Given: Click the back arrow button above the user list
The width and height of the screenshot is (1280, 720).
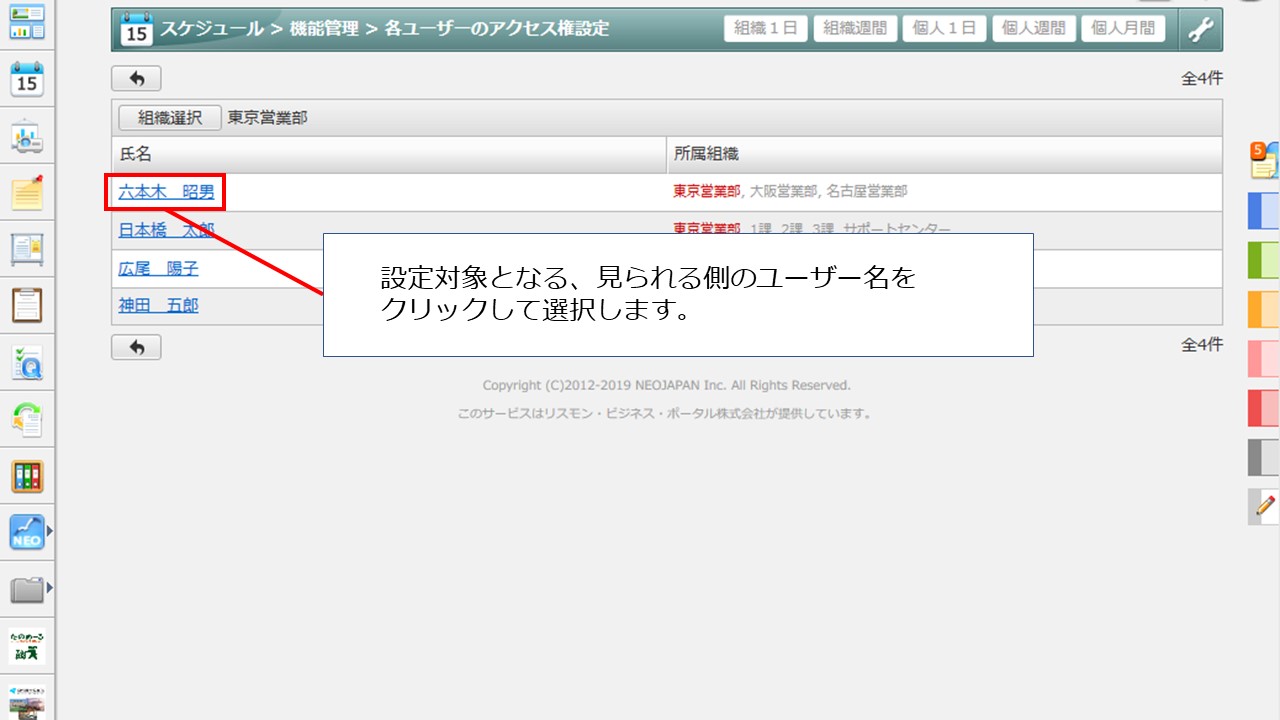Looking at the screenshot, I should click(x=136, y=79).
